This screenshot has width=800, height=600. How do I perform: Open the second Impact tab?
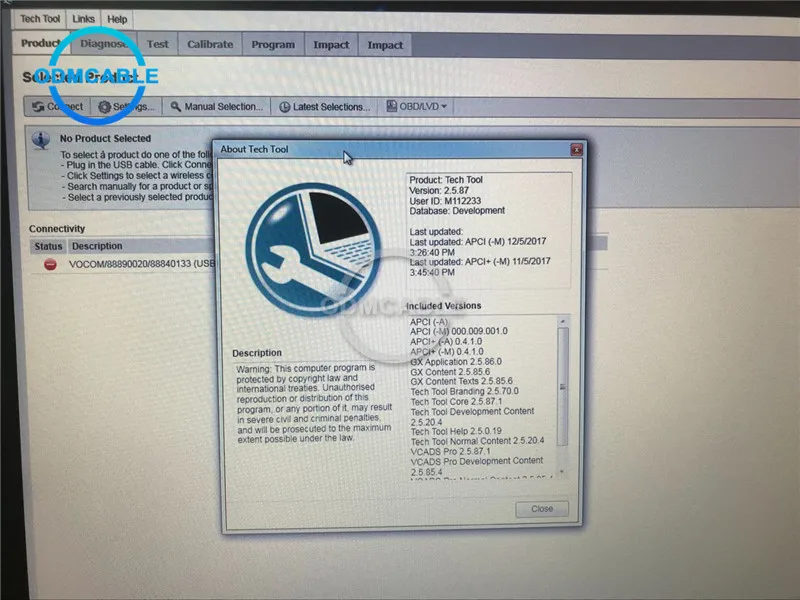(x=385, y=45)
